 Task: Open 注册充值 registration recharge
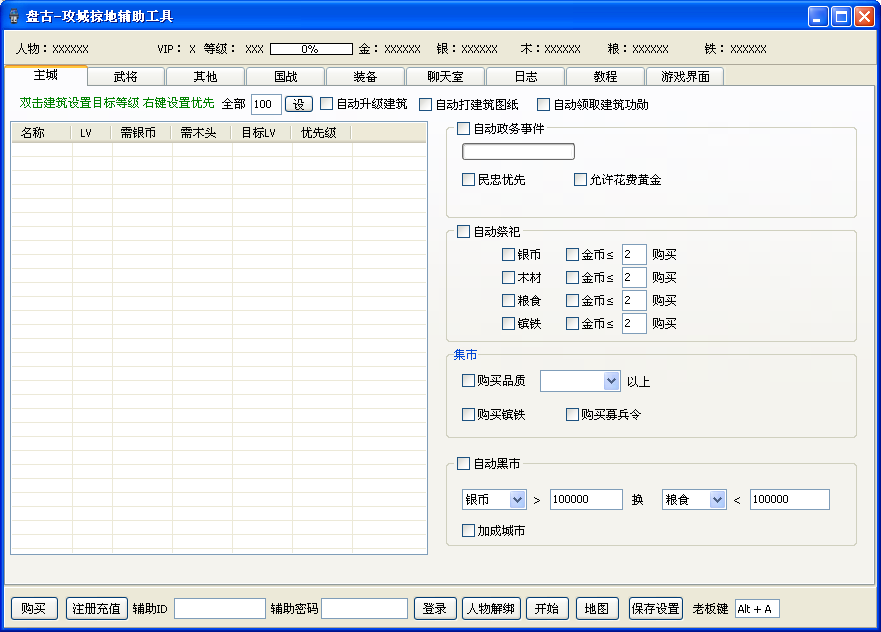coord(97,608)
